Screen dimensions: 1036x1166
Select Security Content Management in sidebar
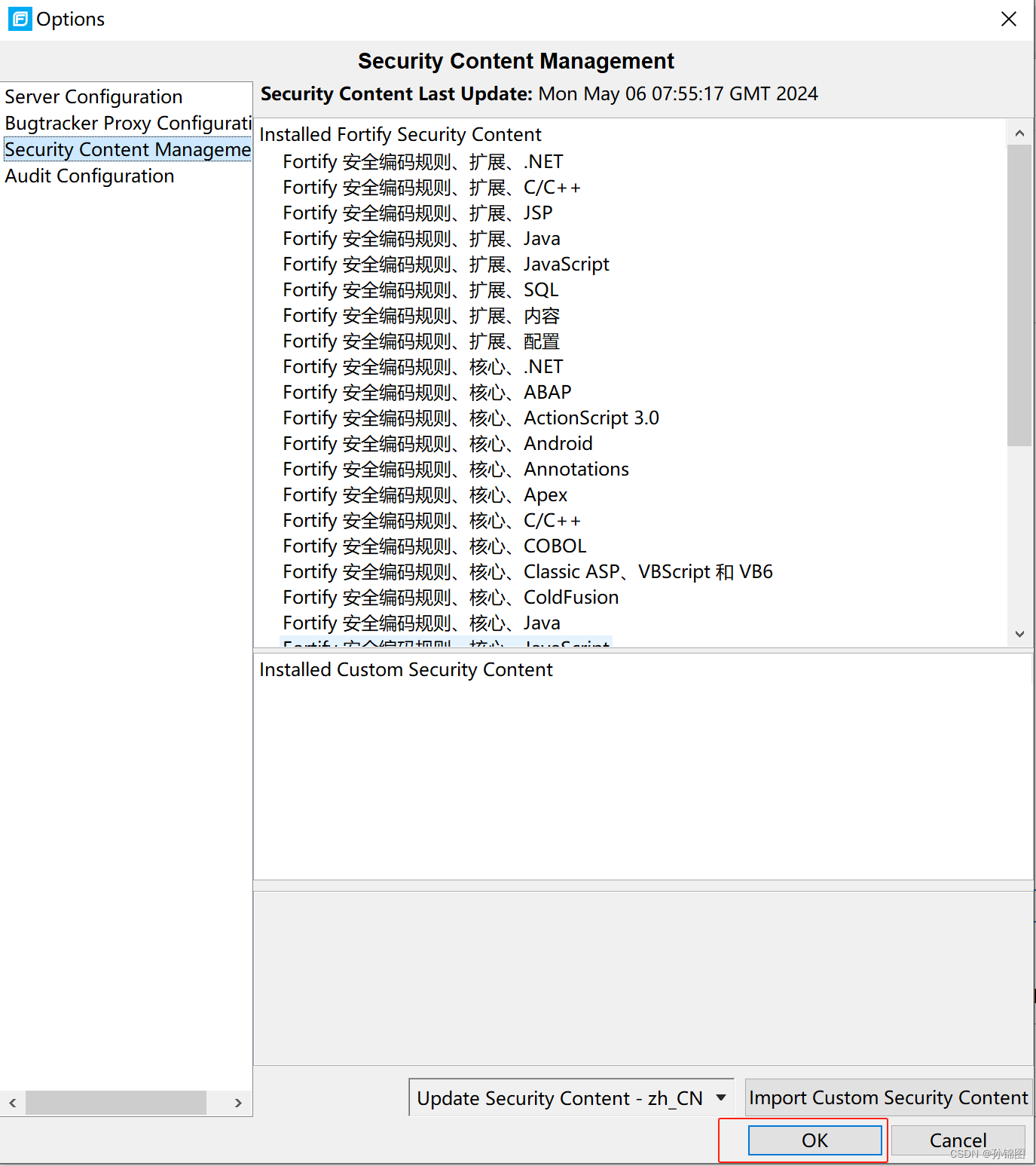pos(127,149)
